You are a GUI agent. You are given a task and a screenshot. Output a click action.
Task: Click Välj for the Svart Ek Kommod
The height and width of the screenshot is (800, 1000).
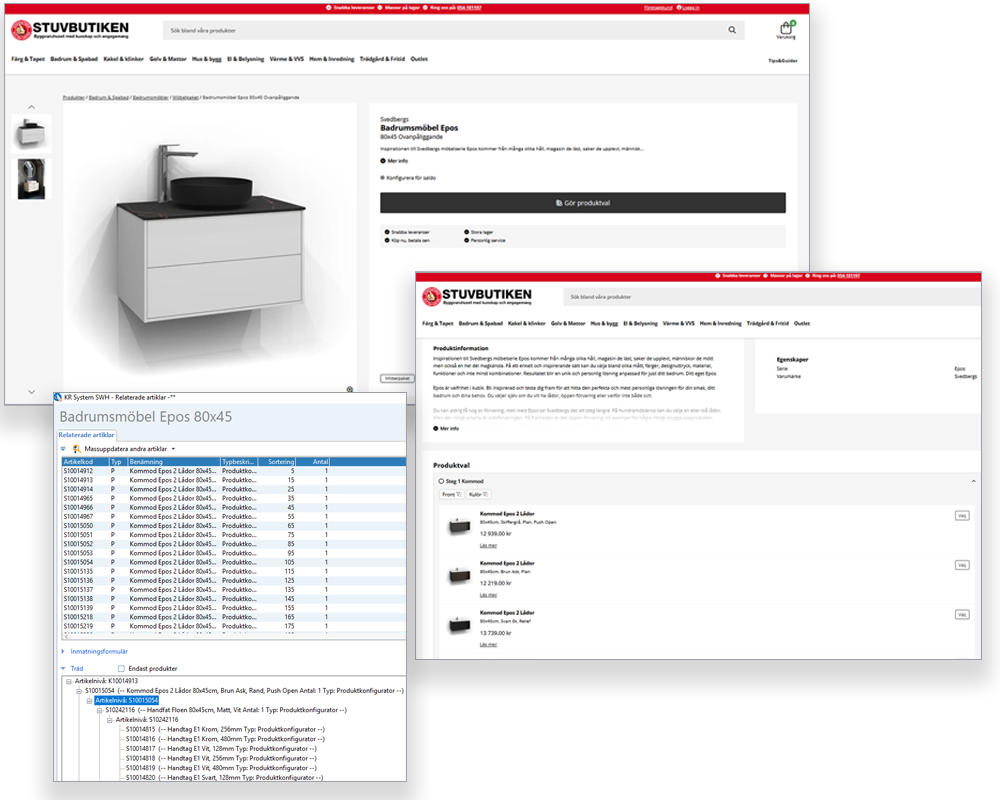point(962,614)
